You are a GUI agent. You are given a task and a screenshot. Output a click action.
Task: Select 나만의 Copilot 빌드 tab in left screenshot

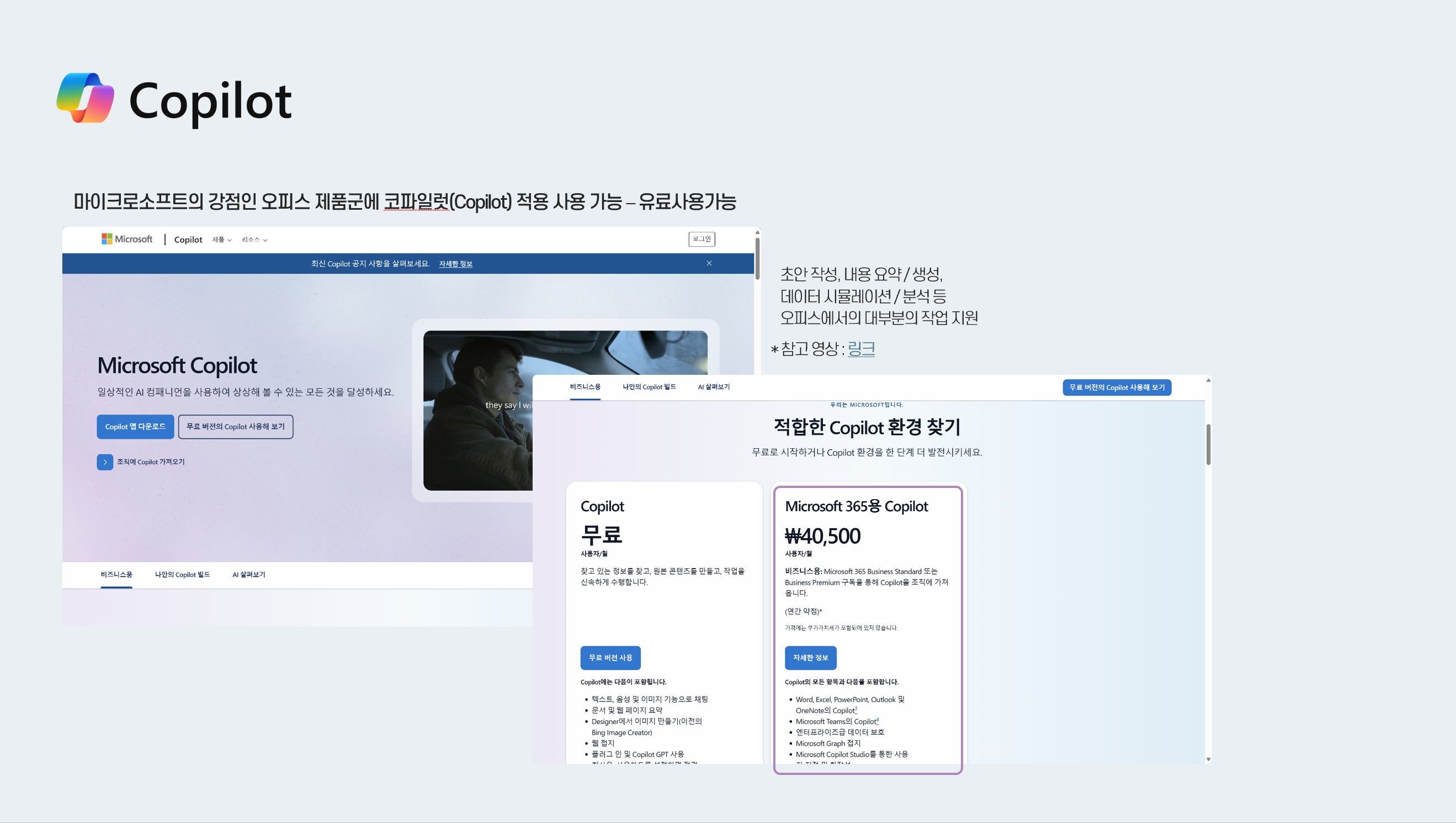tap(182, 574)
